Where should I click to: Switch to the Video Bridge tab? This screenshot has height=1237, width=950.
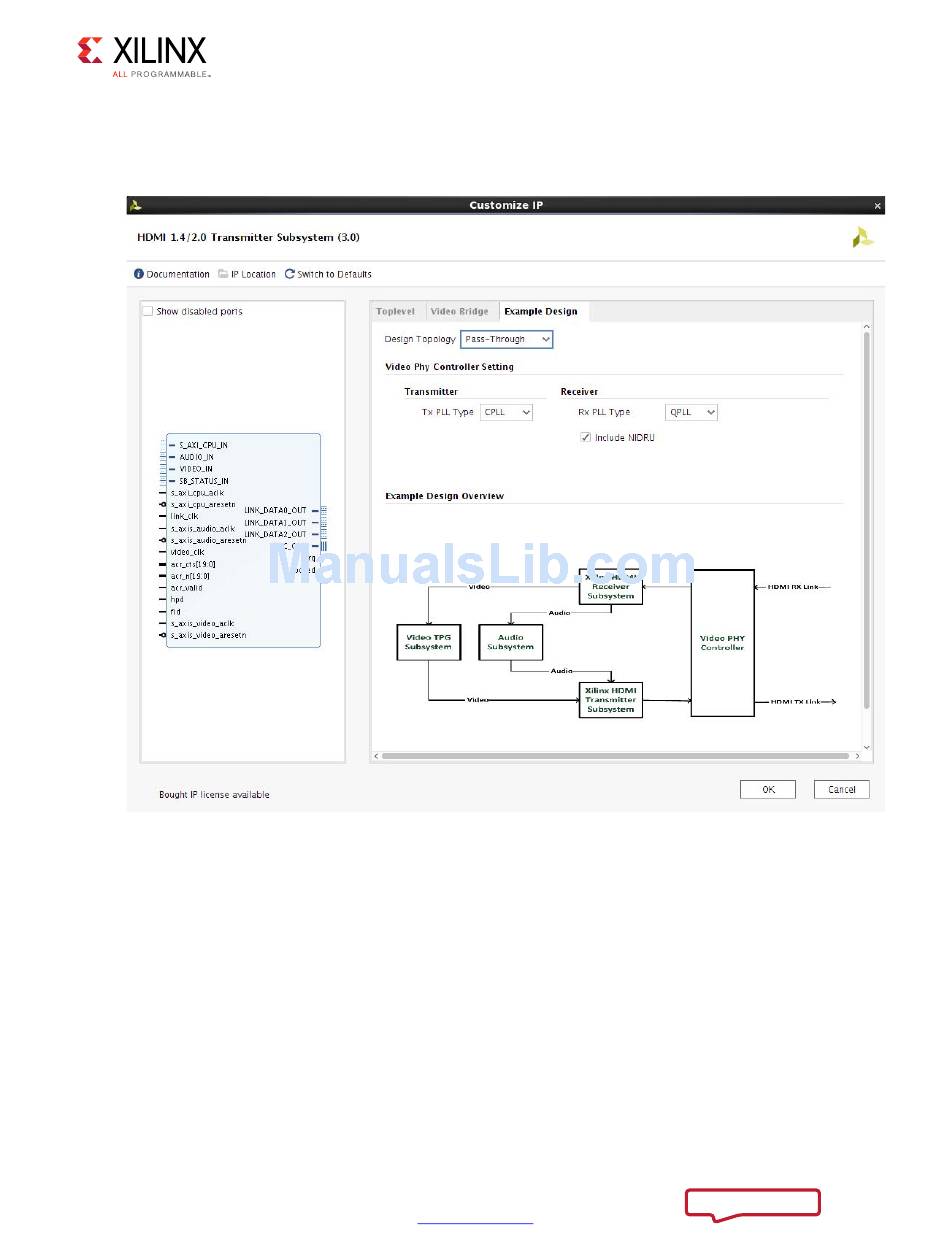(460, 311)
